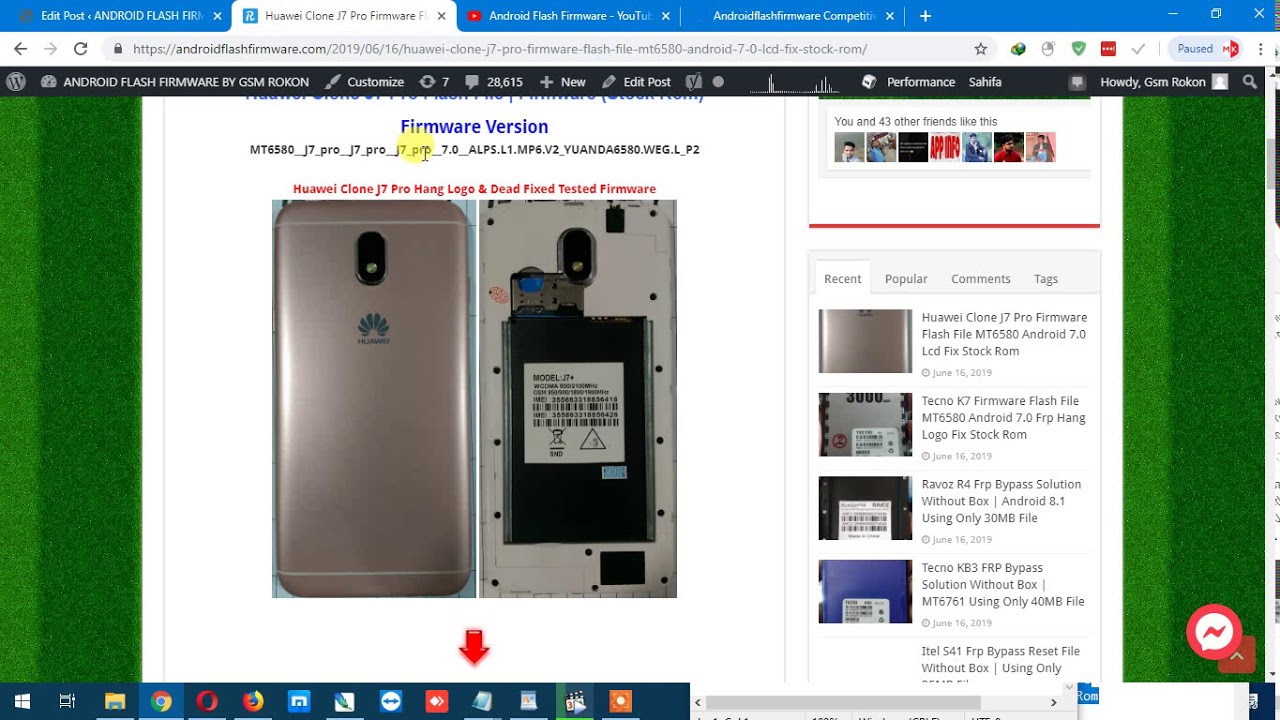Reload the current page

tap(81, 49)
